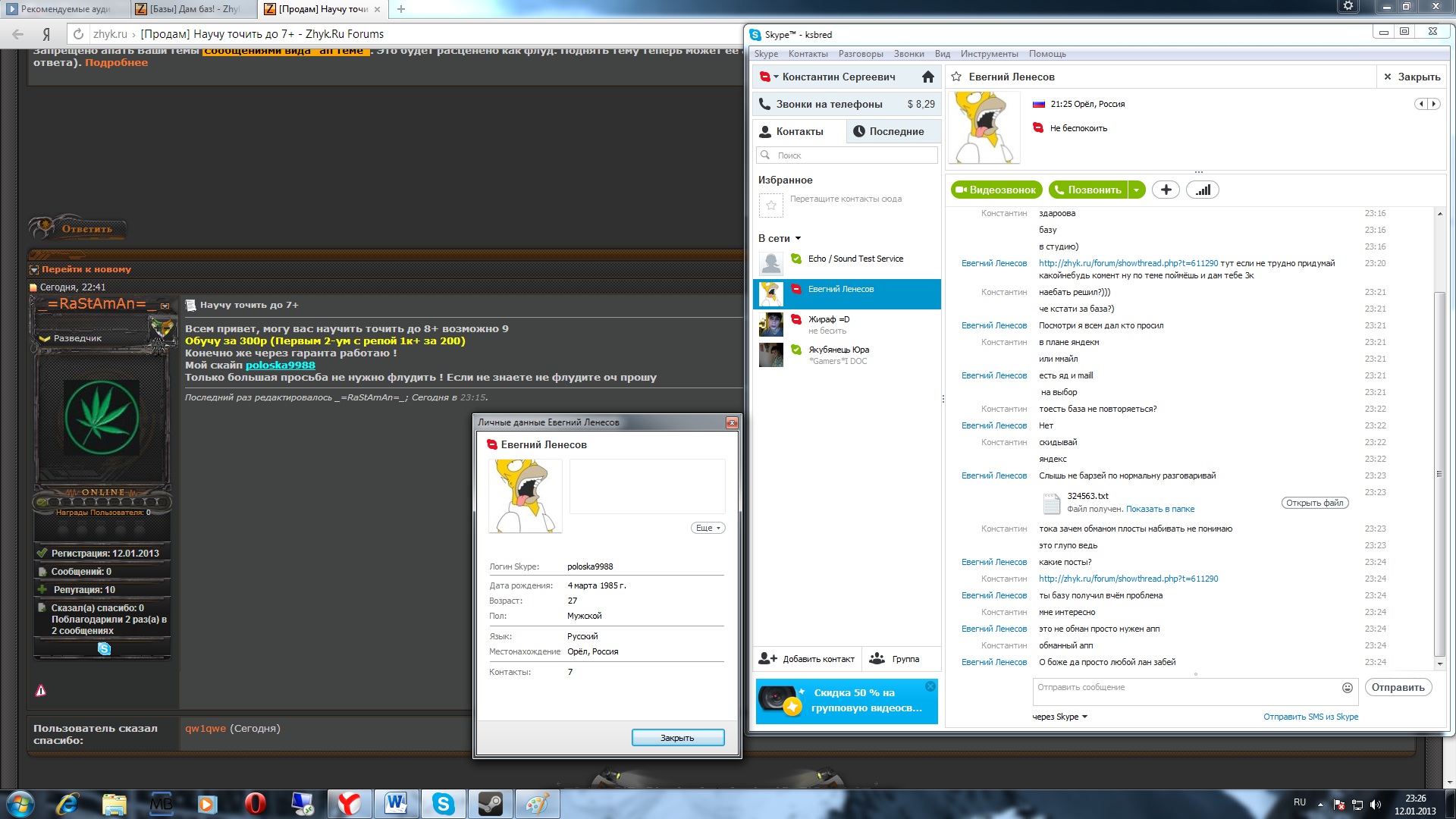Viewport: 1456px width, 819px height.
Task: Open the emoticon picker in the message box
Action: point(1348,688)
